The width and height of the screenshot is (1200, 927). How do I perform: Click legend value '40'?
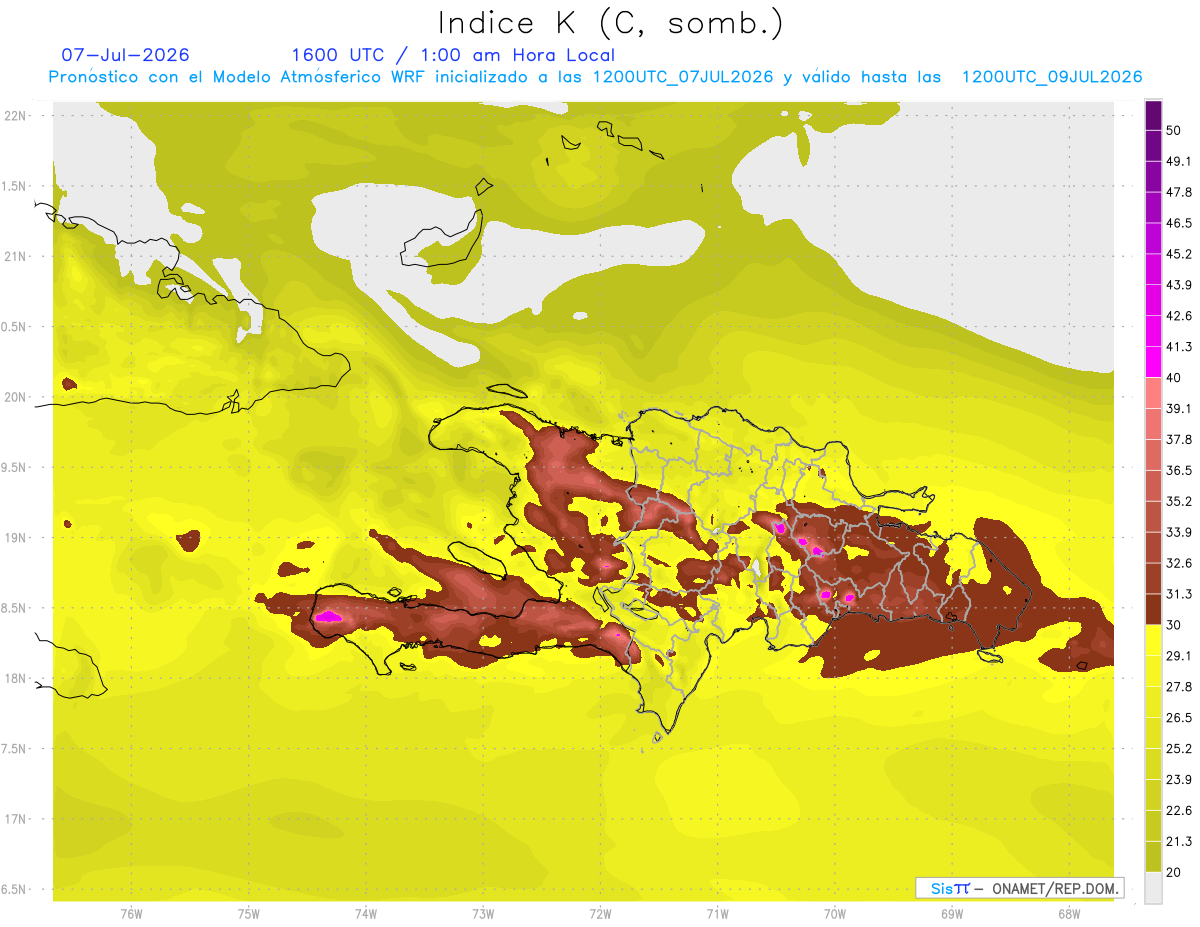pos(1175,378)
